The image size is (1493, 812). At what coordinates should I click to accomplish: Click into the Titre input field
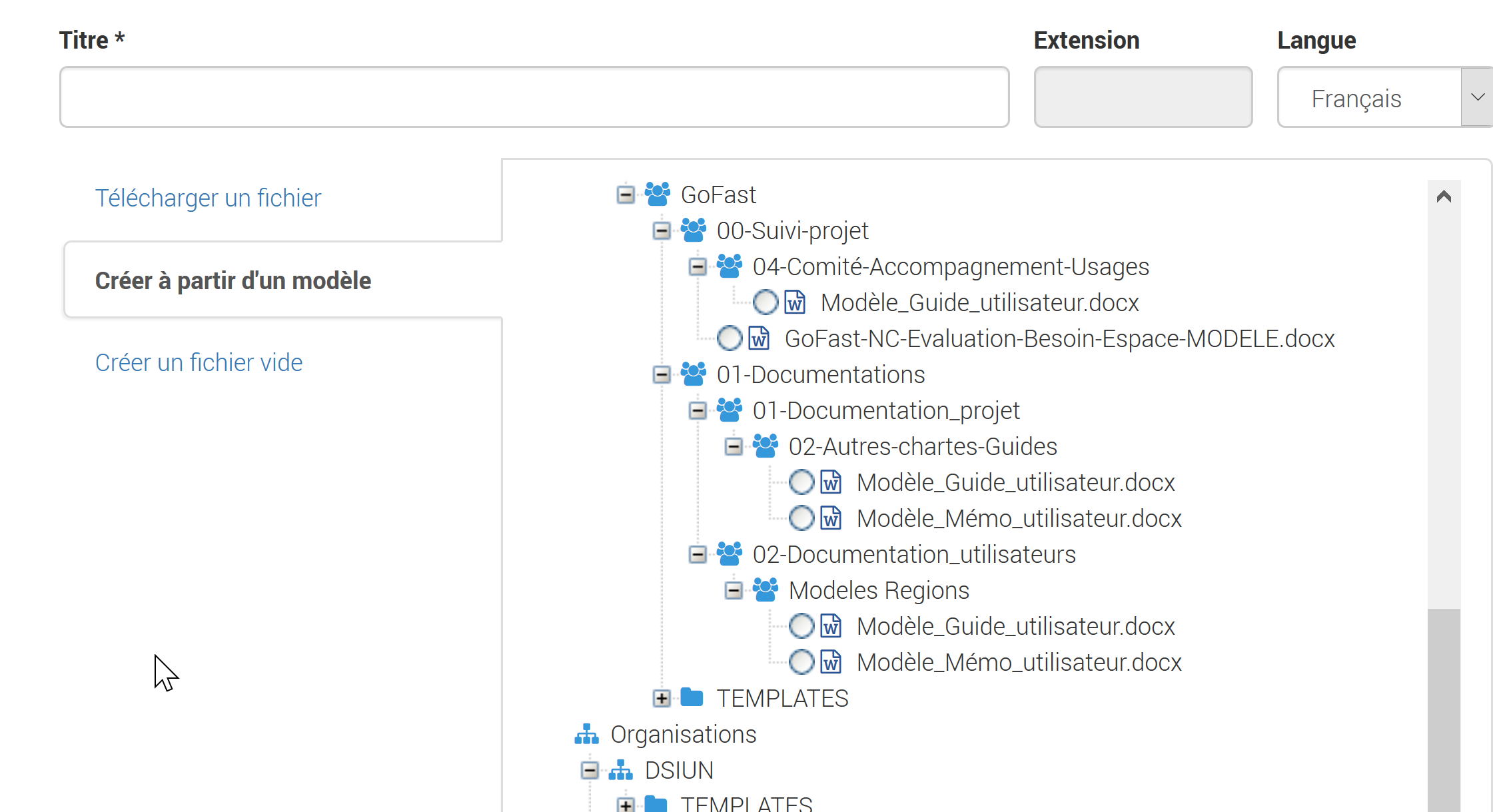click(534, 97)
